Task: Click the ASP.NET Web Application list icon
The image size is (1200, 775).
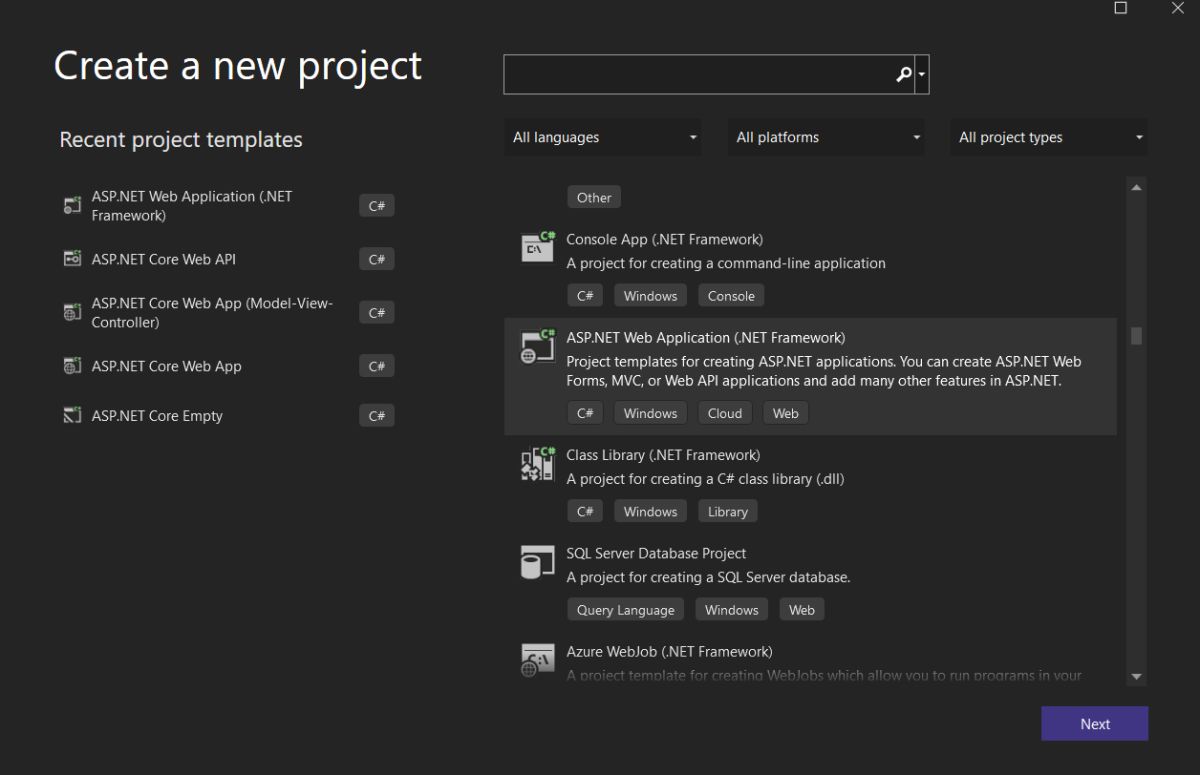Action: point(537,346)
